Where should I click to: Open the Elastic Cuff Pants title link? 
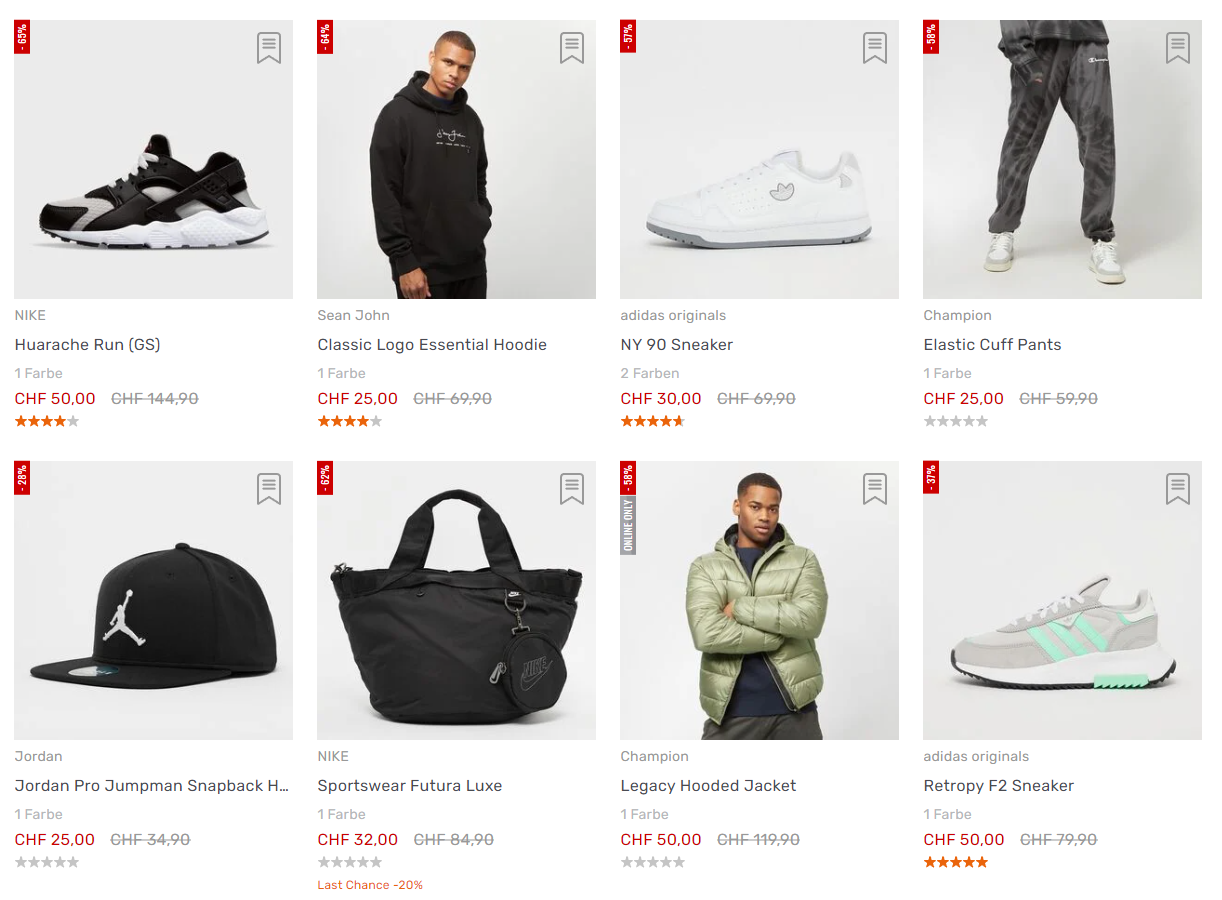(x=992, y=345)
